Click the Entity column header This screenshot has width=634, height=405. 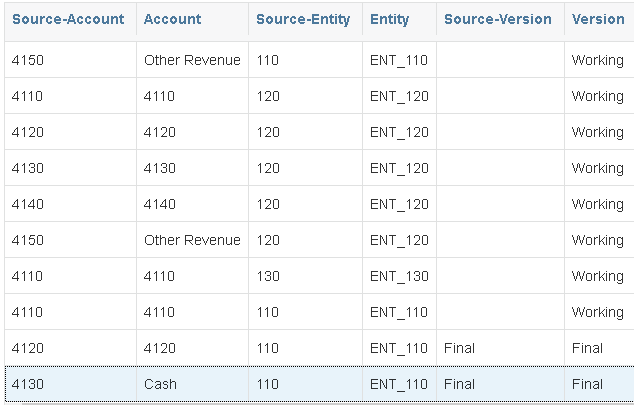tap(389, 19)
